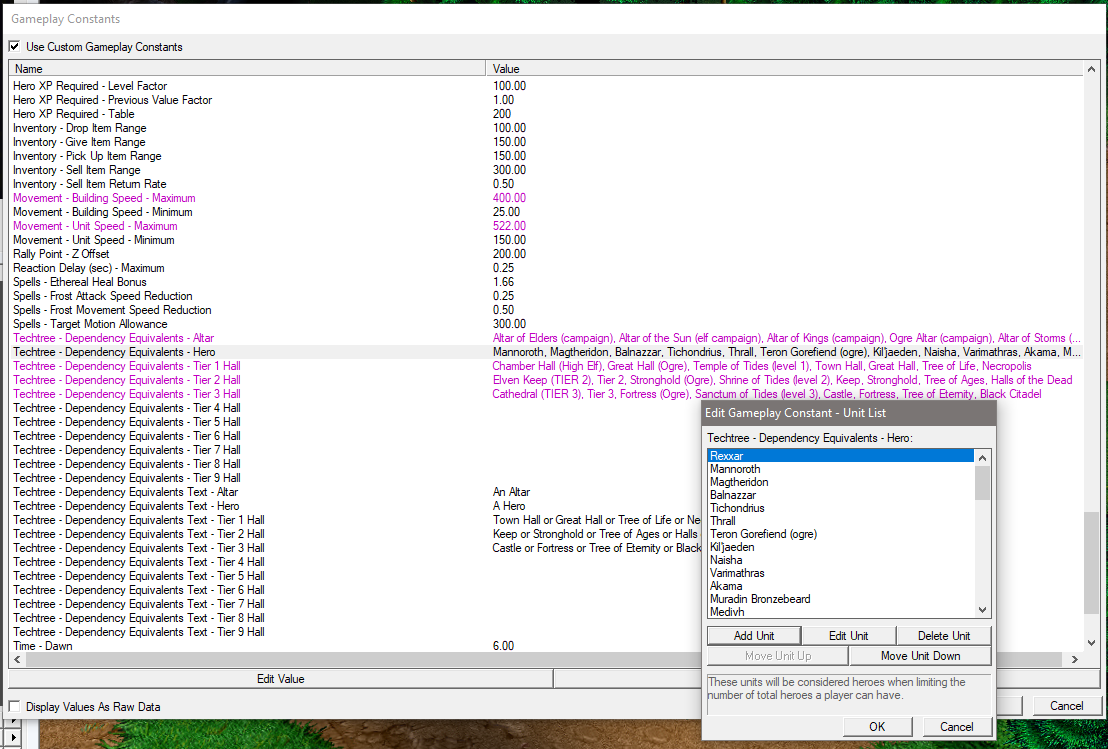Image resolution: width=1108 pixels, height=749 pixels.
Task: Click unit list scroll up arrow
Action: 982,457
